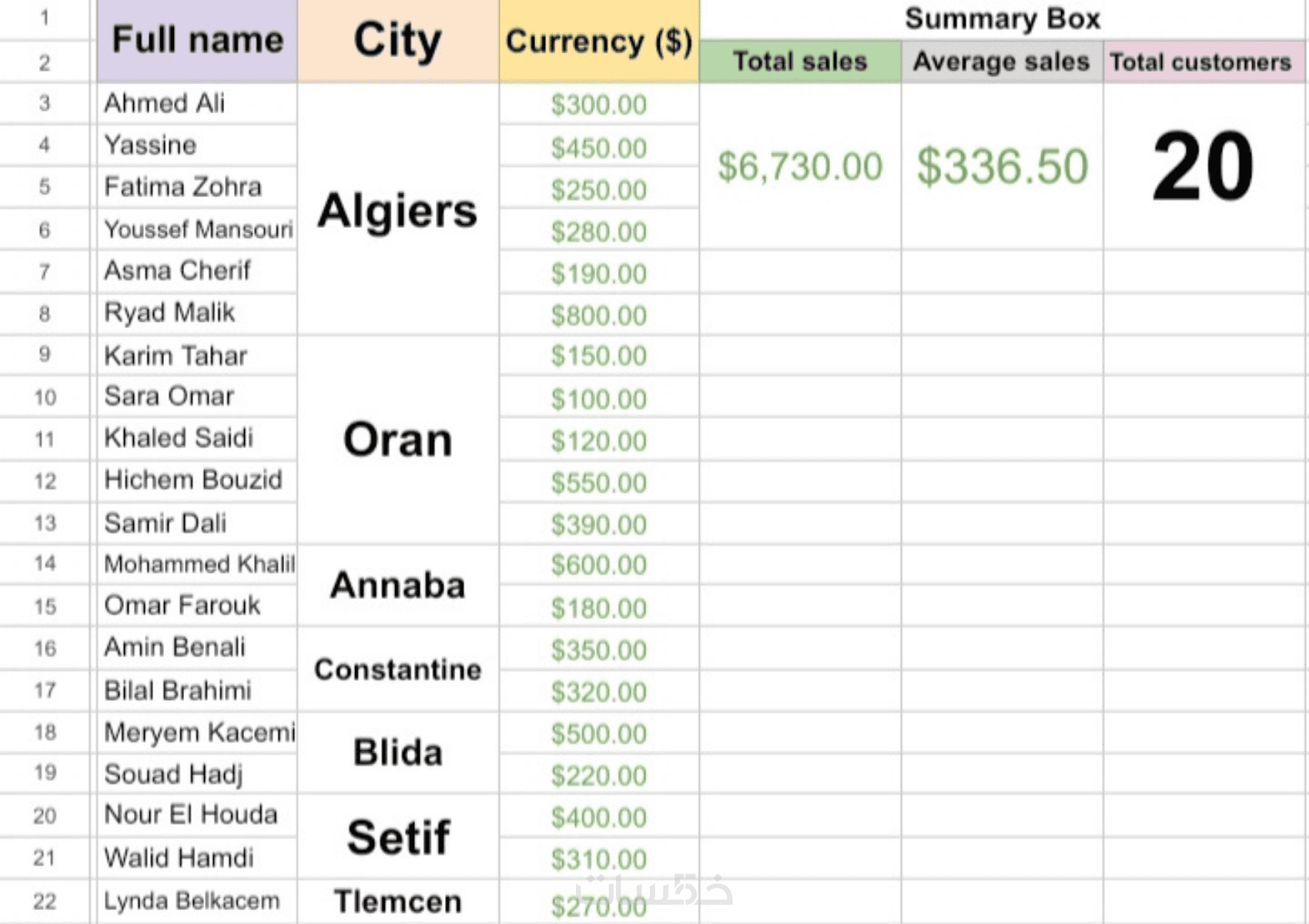
Task: Select the $6,730.00 total sales value
Action: tap(801, 166)
